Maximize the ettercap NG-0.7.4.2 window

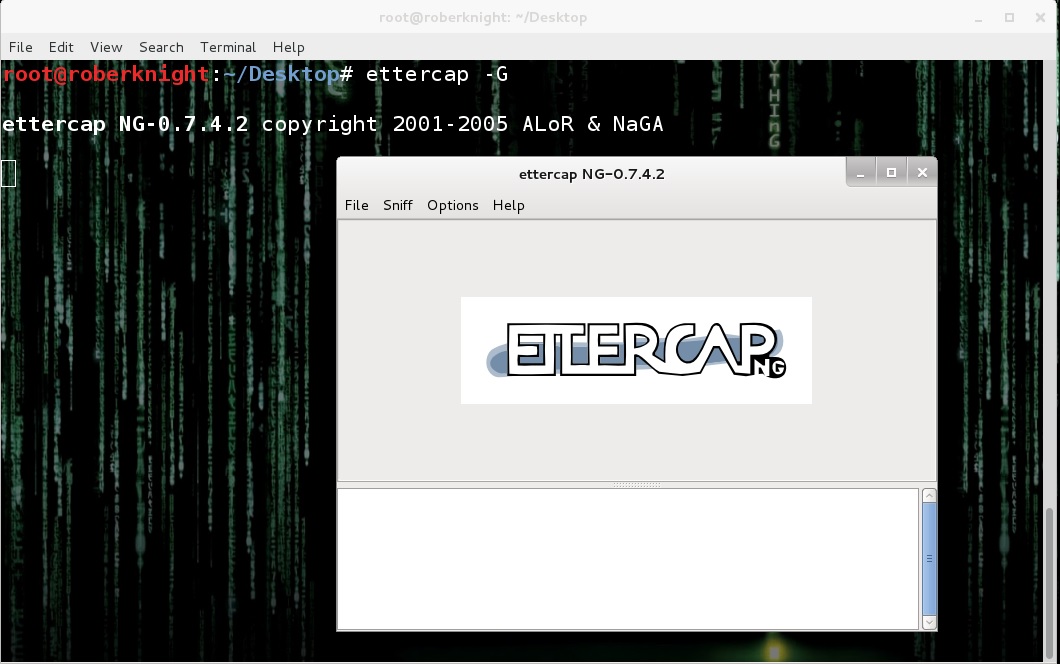(x=891, y=173)
